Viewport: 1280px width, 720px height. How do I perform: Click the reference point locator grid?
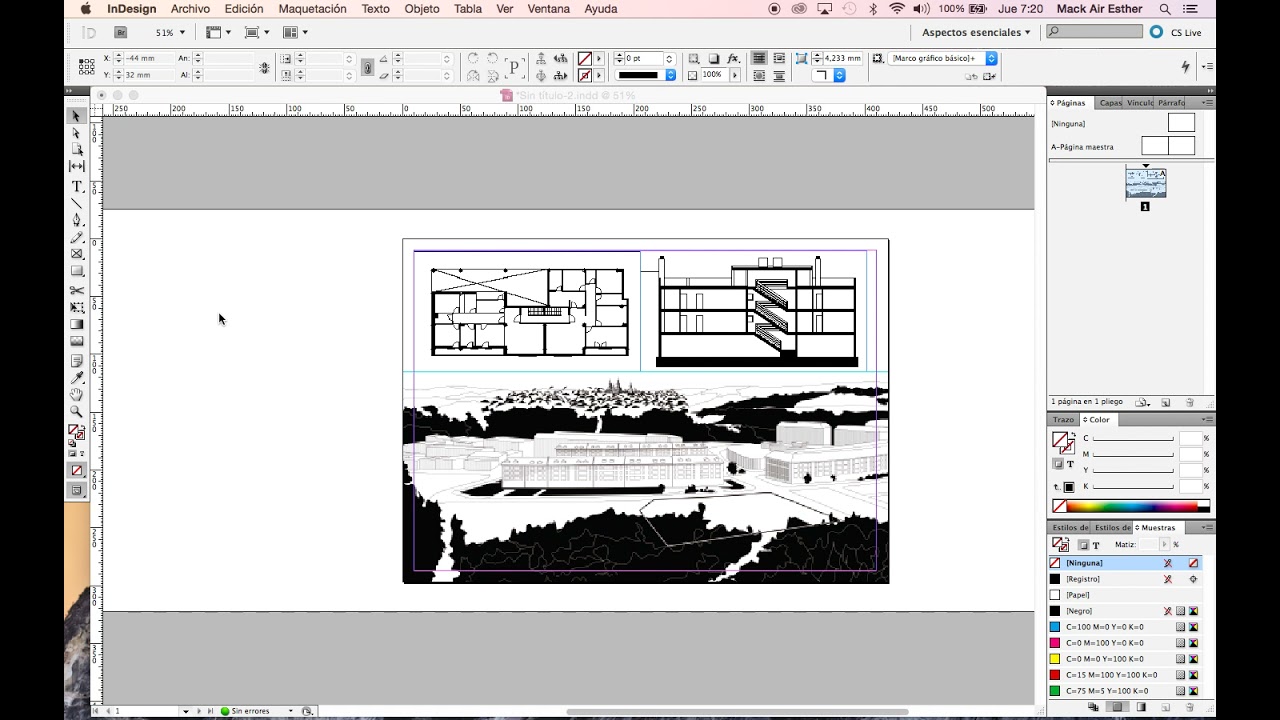(x=87, y=67)
